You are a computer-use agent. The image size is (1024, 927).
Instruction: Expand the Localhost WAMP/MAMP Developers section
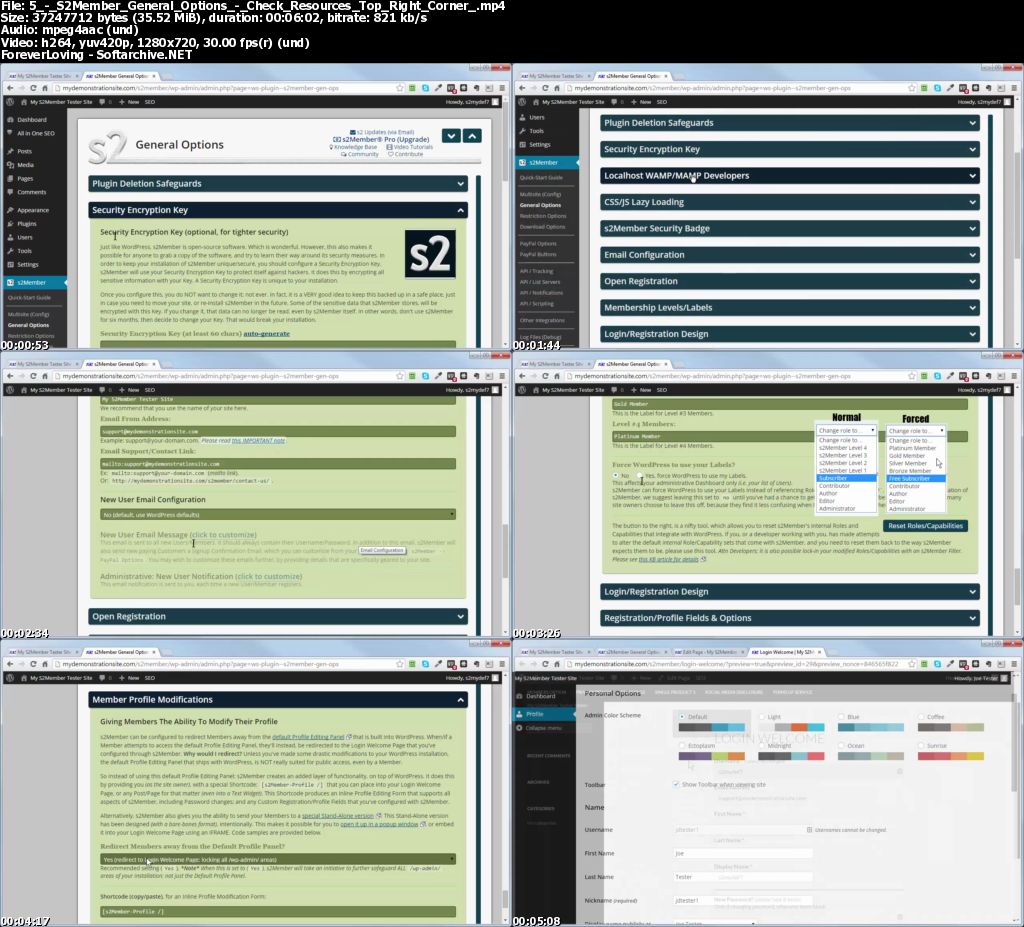[790, 176]
